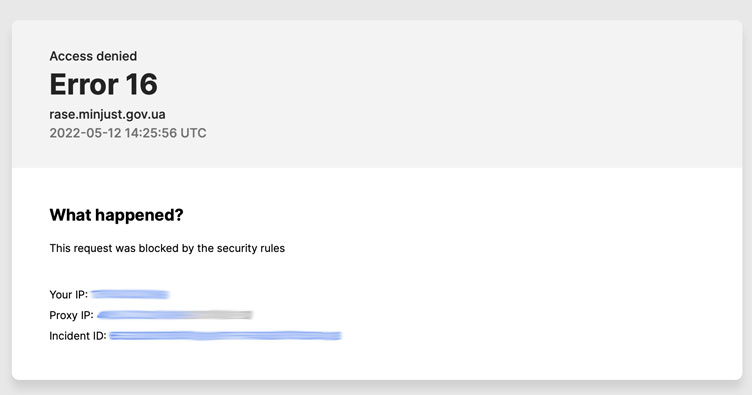Select the "What happened?" heading
The height and width of the screenshot is (395, 752).
pos(117,215)
